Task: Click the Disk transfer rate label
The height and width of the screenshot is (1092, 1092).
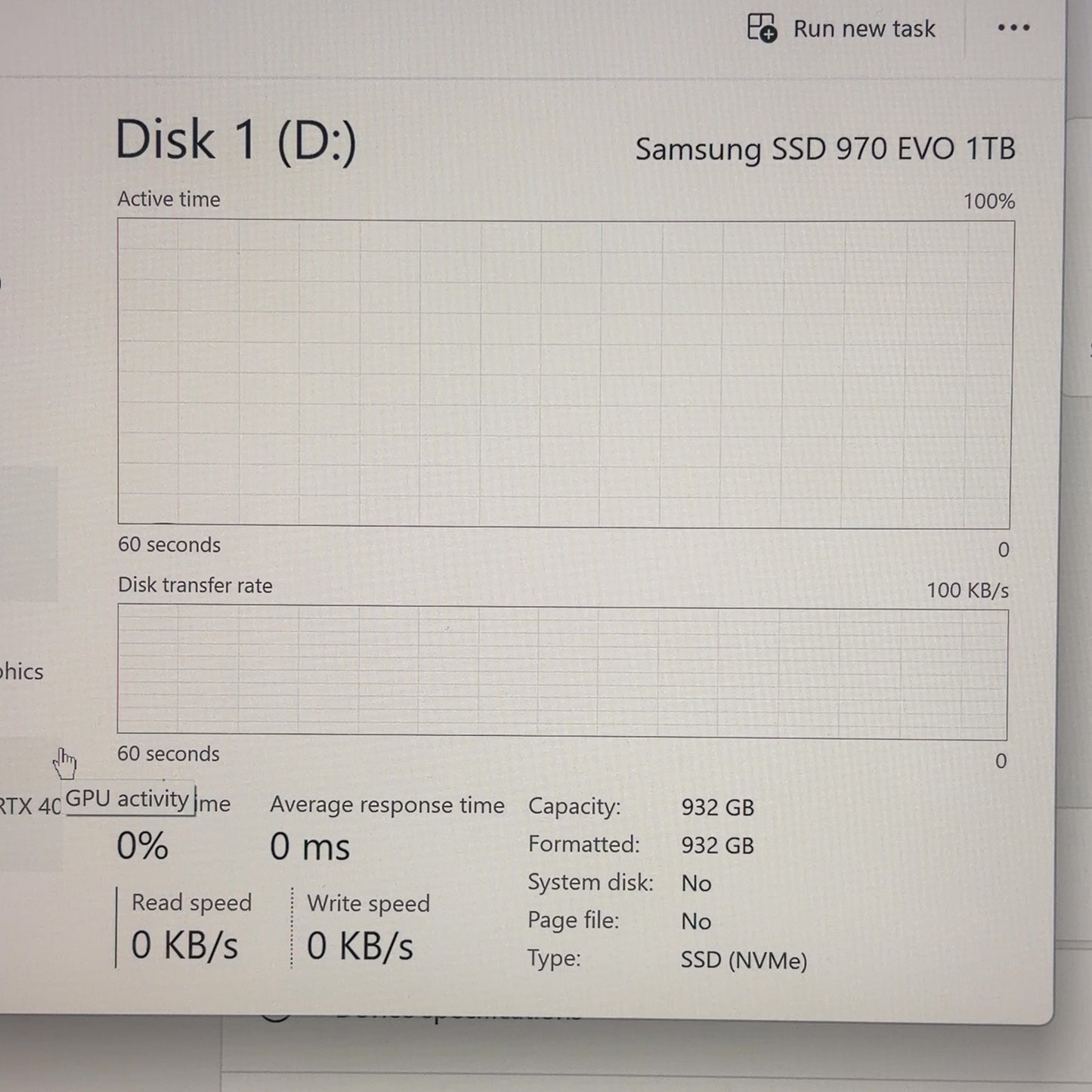Action: (x=195, y=586)
